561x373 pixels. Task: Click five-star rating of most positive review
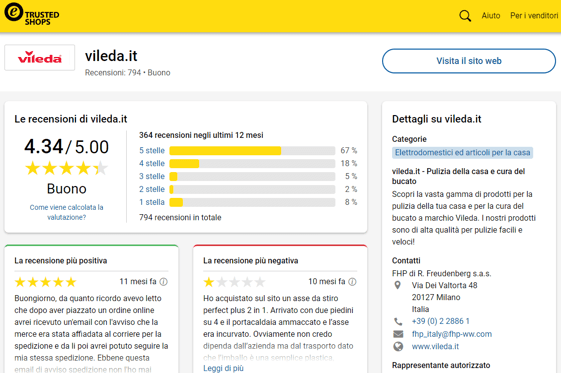coord(45,282)
